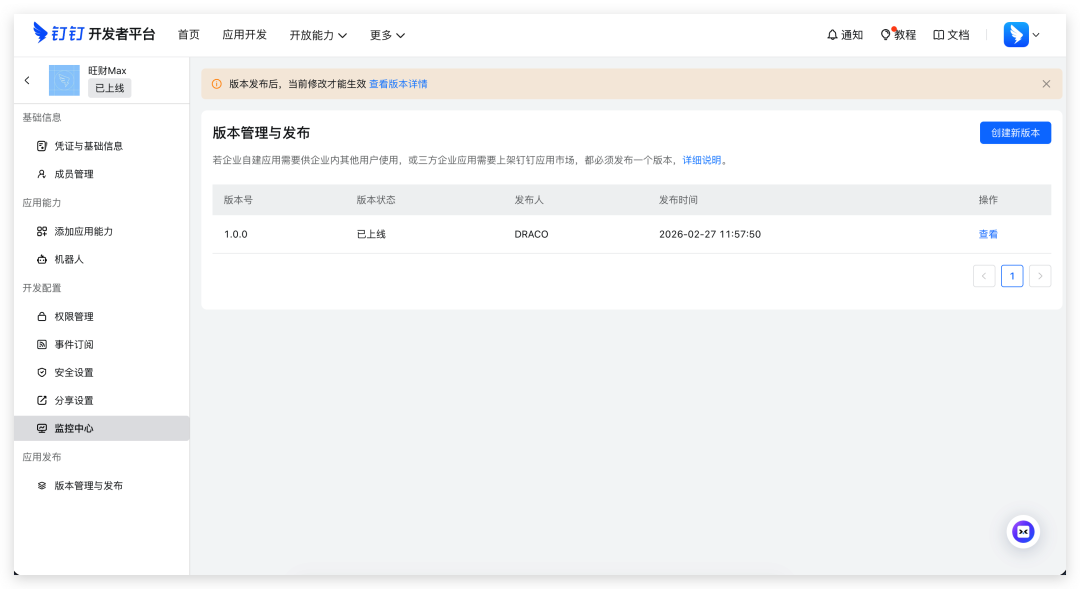Open 教程 tutorials with lightbulb icon
The height and width of the screenshot is (589, 1080).
tap(897, 35)
